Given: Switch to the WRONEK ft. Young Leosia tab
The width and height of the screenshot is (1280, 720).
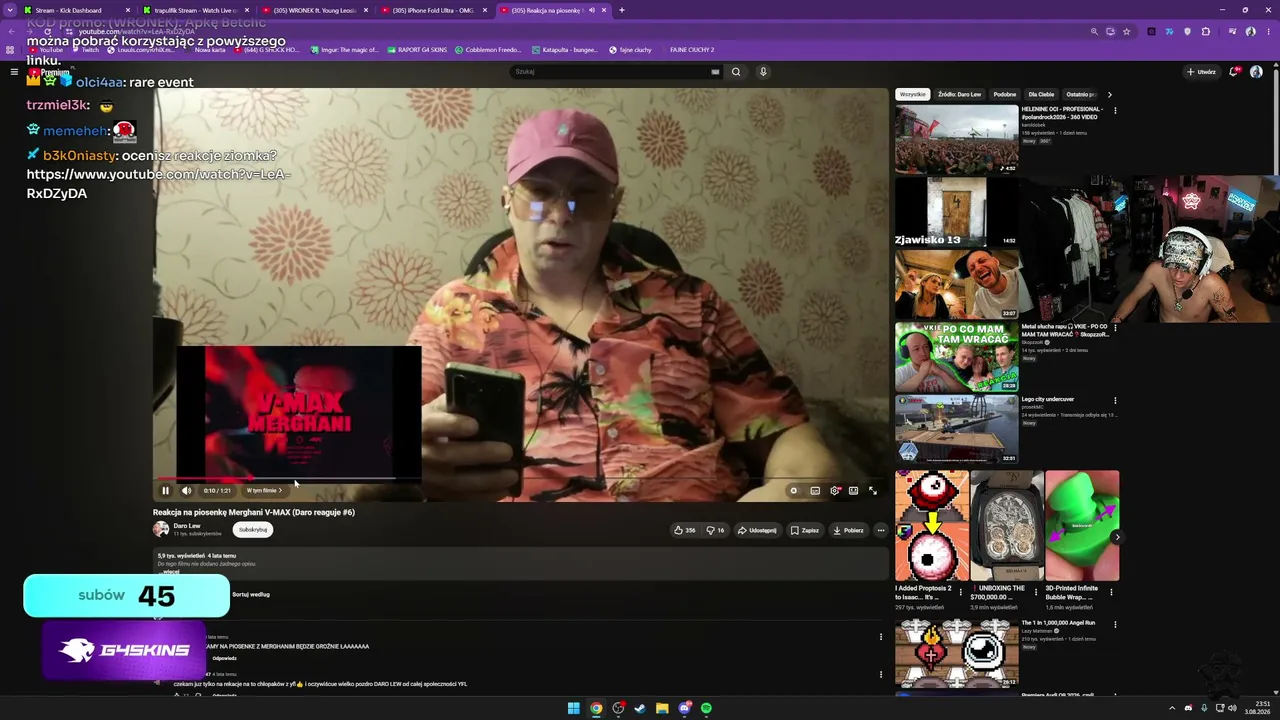Looking at the screenshot, I should [x=315, y=10].
